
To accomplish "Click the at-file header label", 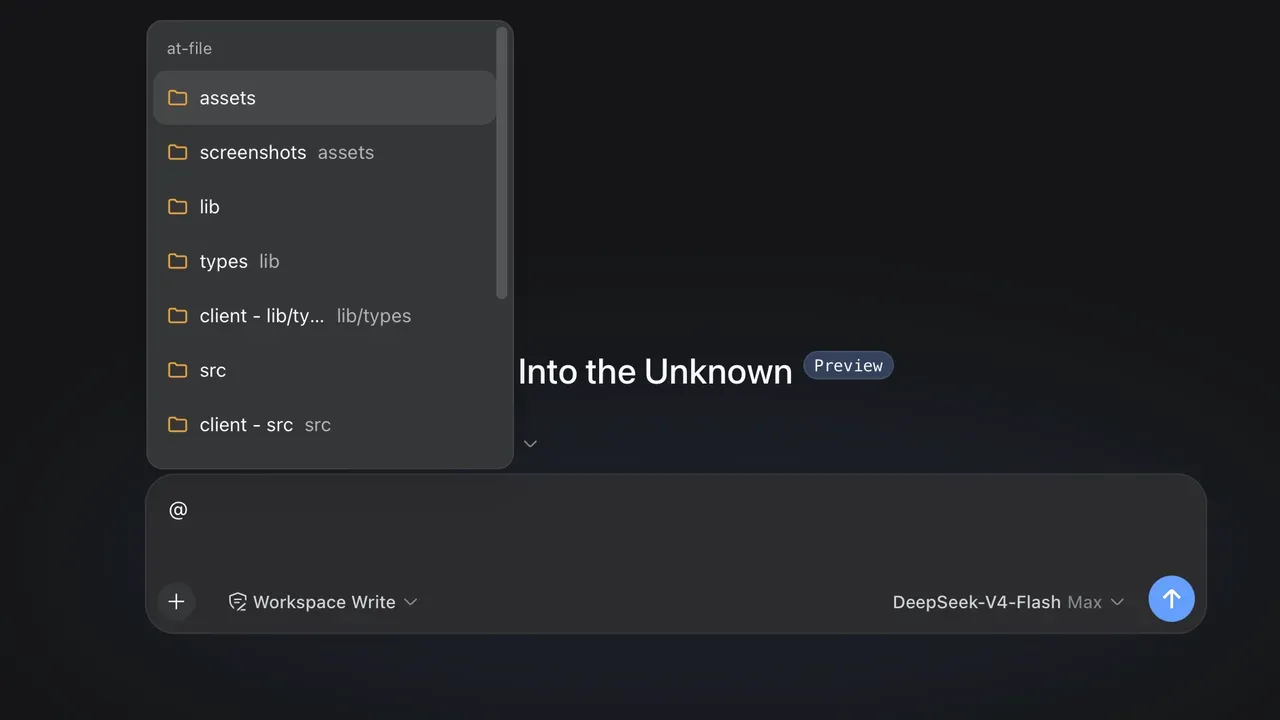I will 189,48.
